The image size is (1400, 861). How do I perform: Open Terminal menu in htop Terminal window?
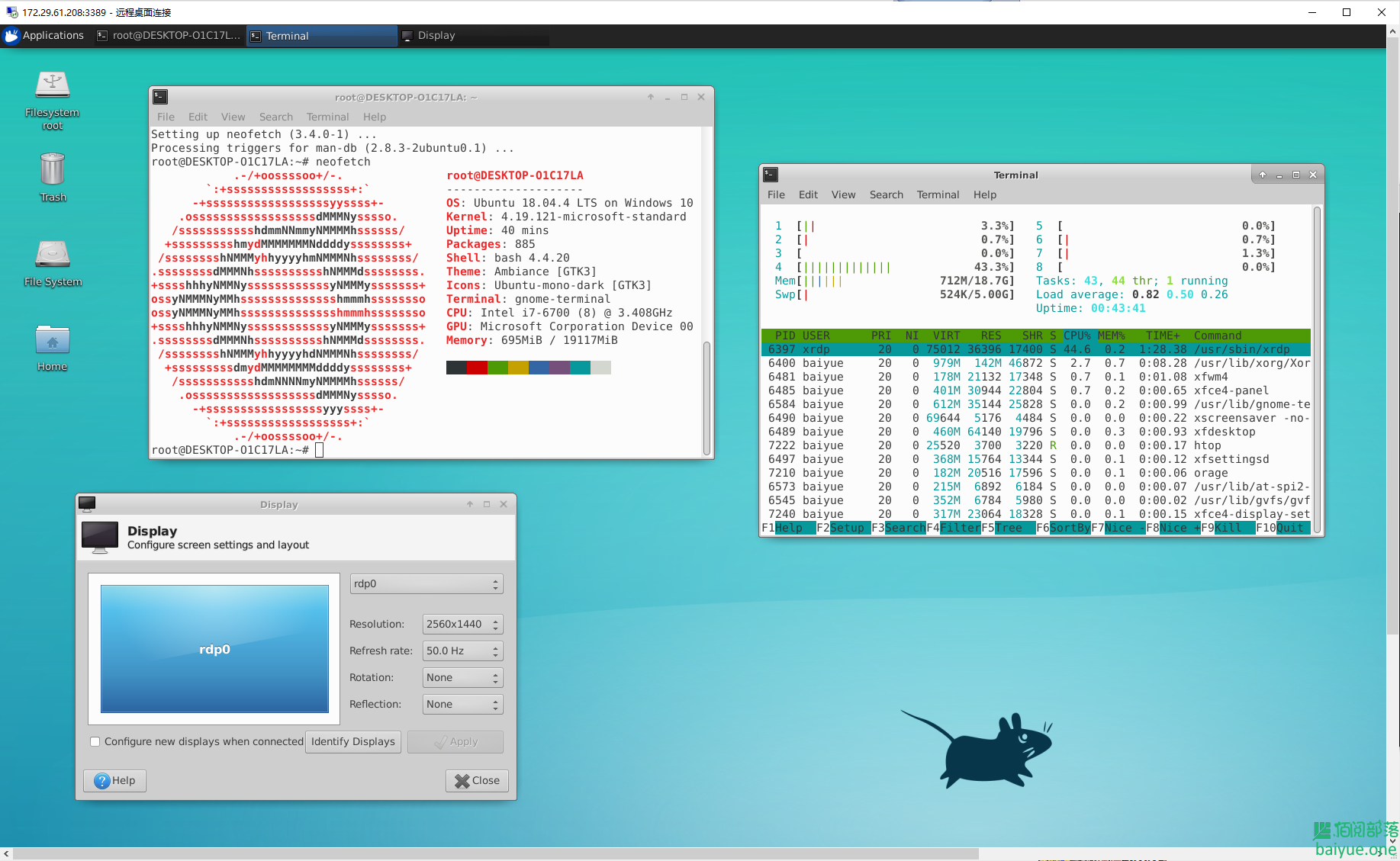click(938, 194)
